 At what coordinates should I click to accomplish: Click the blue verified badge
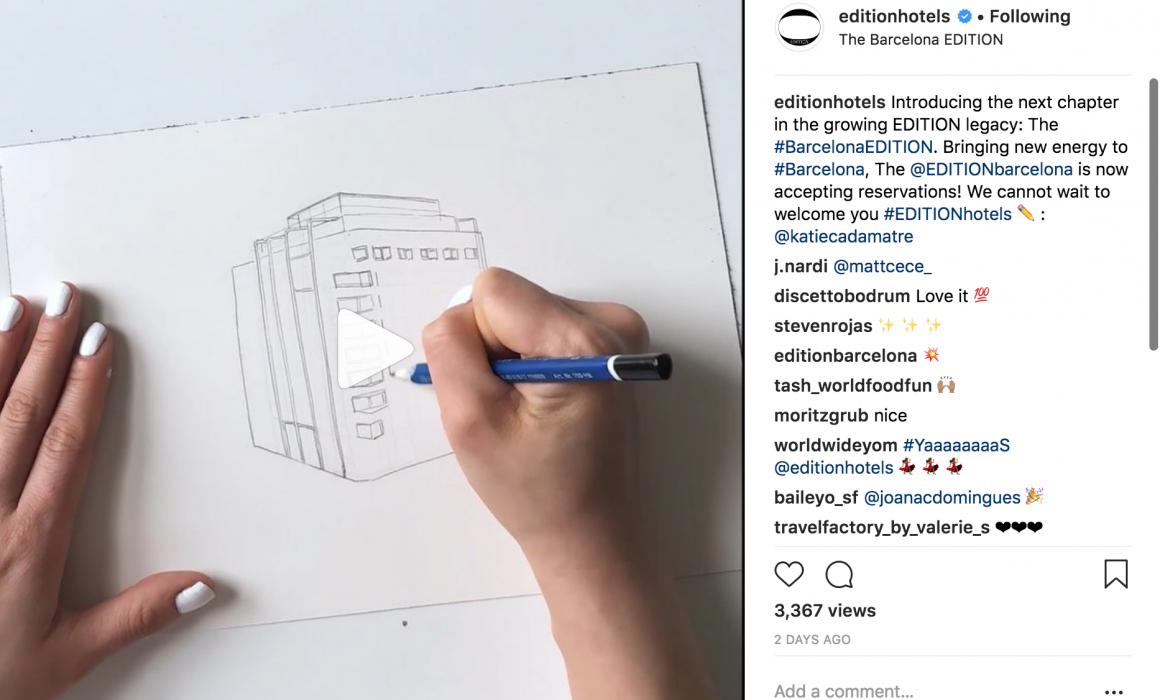click(x=965, y=16)
